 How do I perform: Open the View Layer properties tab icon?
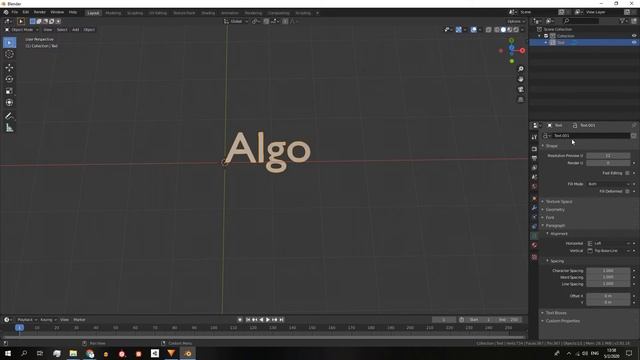534,167
